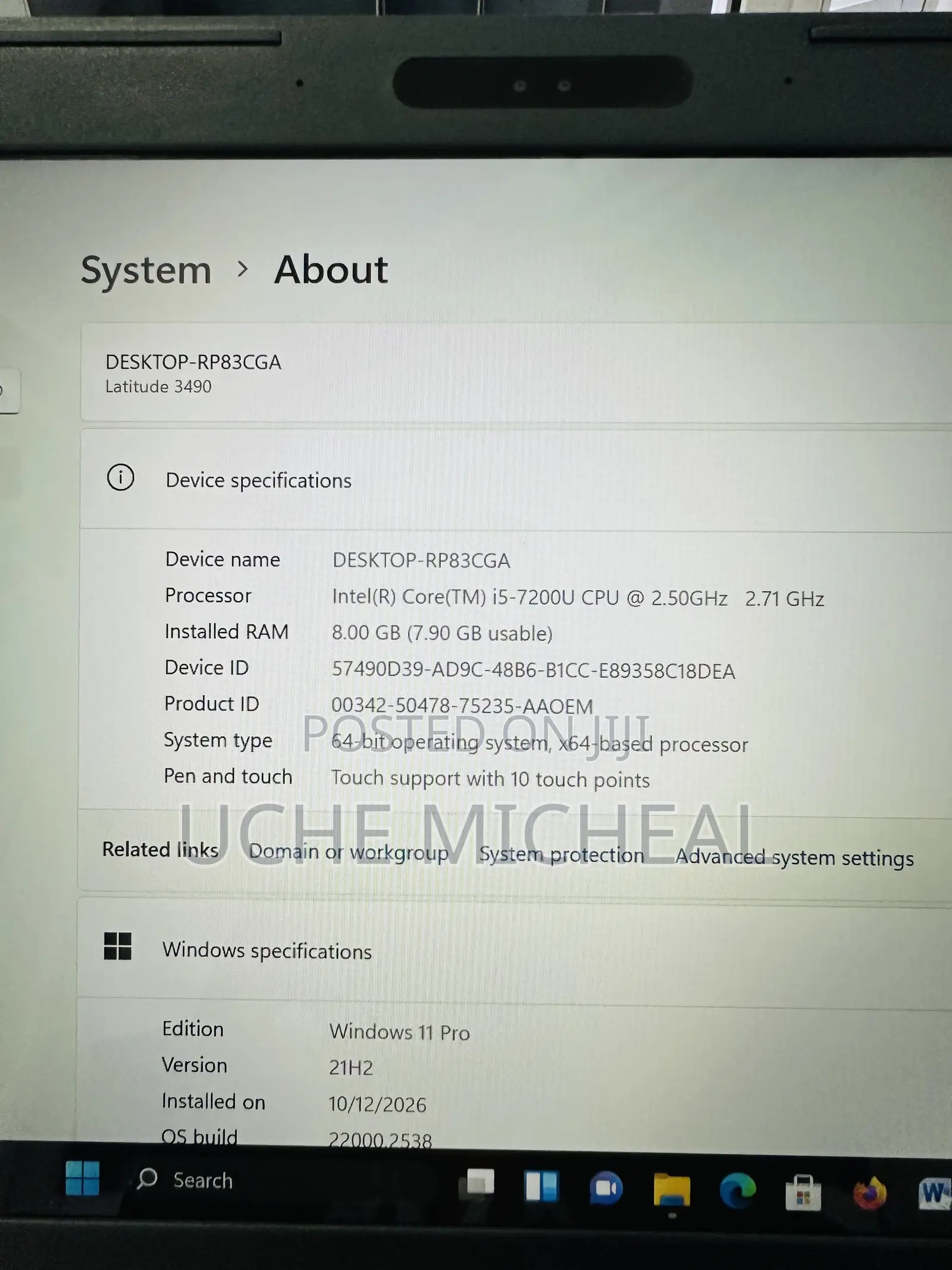Click the OS build 22000.2538 value
The width and height of the screenshot is (952, 1270).
coord(380,1139)
